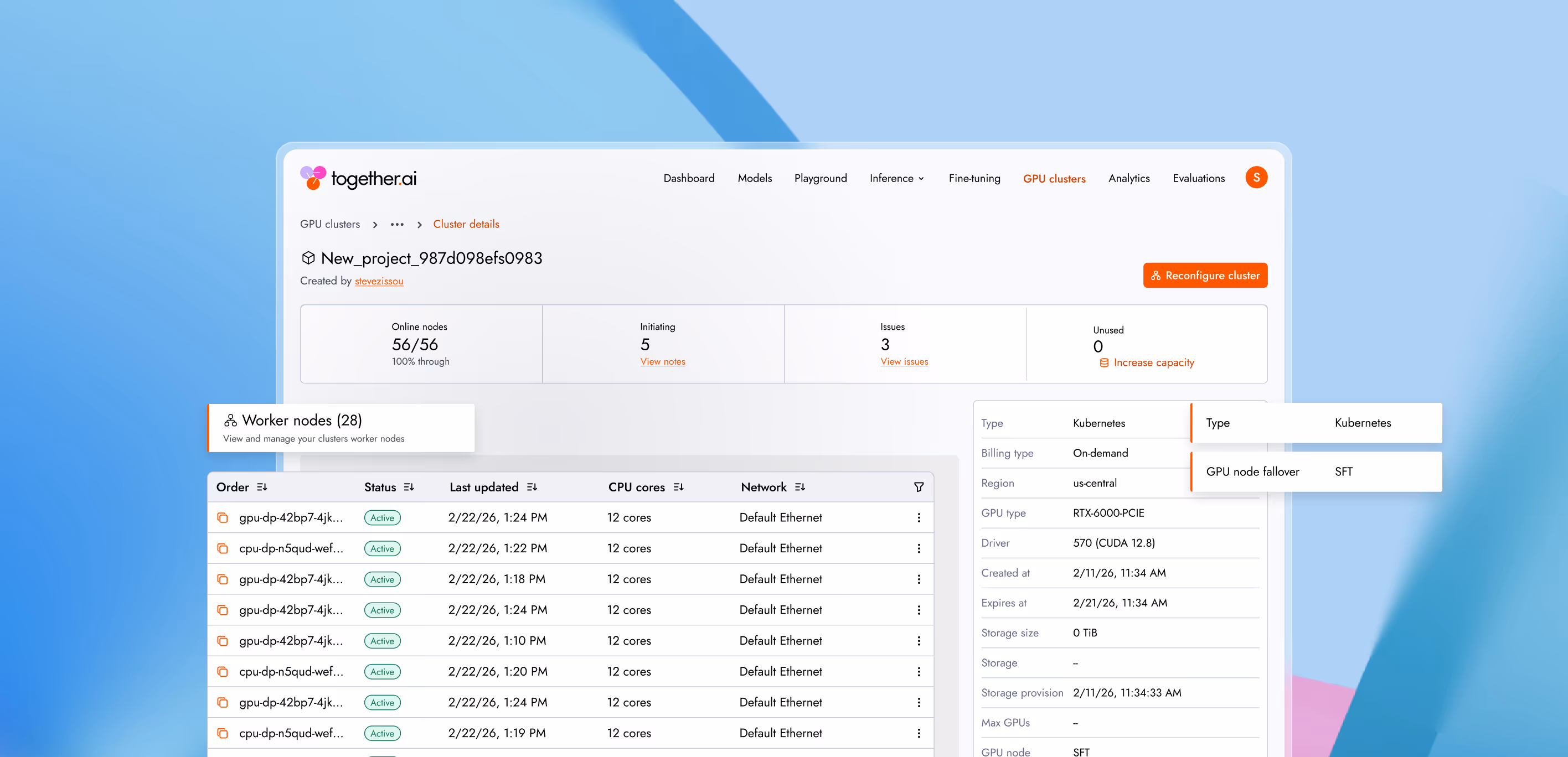The image size is (1568, 757).
Task: Expand breadcrumb ellipsis for hidden levels
Action: click(x=397, y=225)
